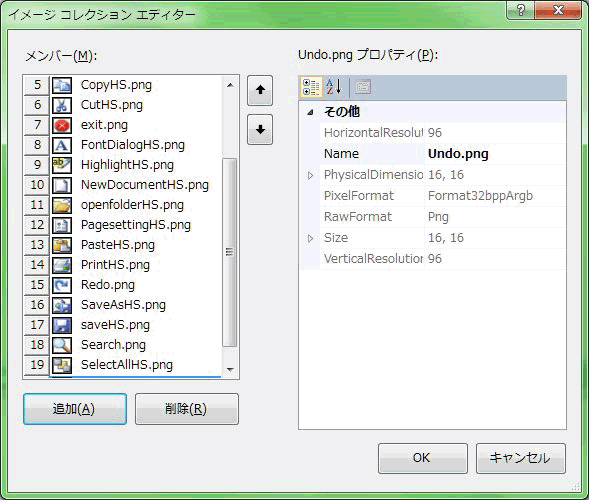Switch property grid to Categorized view
589x500 pixels.
tap(311, 87)
